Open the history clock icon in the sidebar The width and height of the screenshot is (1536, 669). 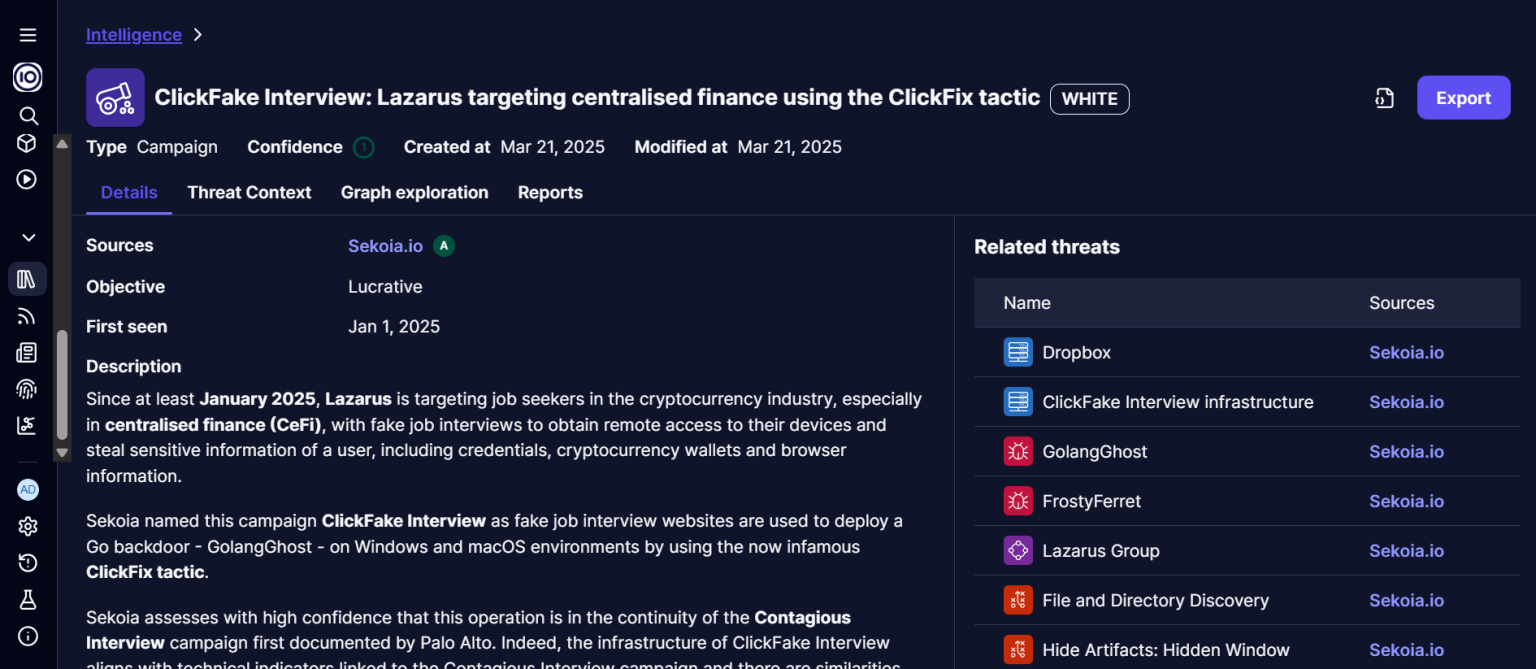[28, 563]
